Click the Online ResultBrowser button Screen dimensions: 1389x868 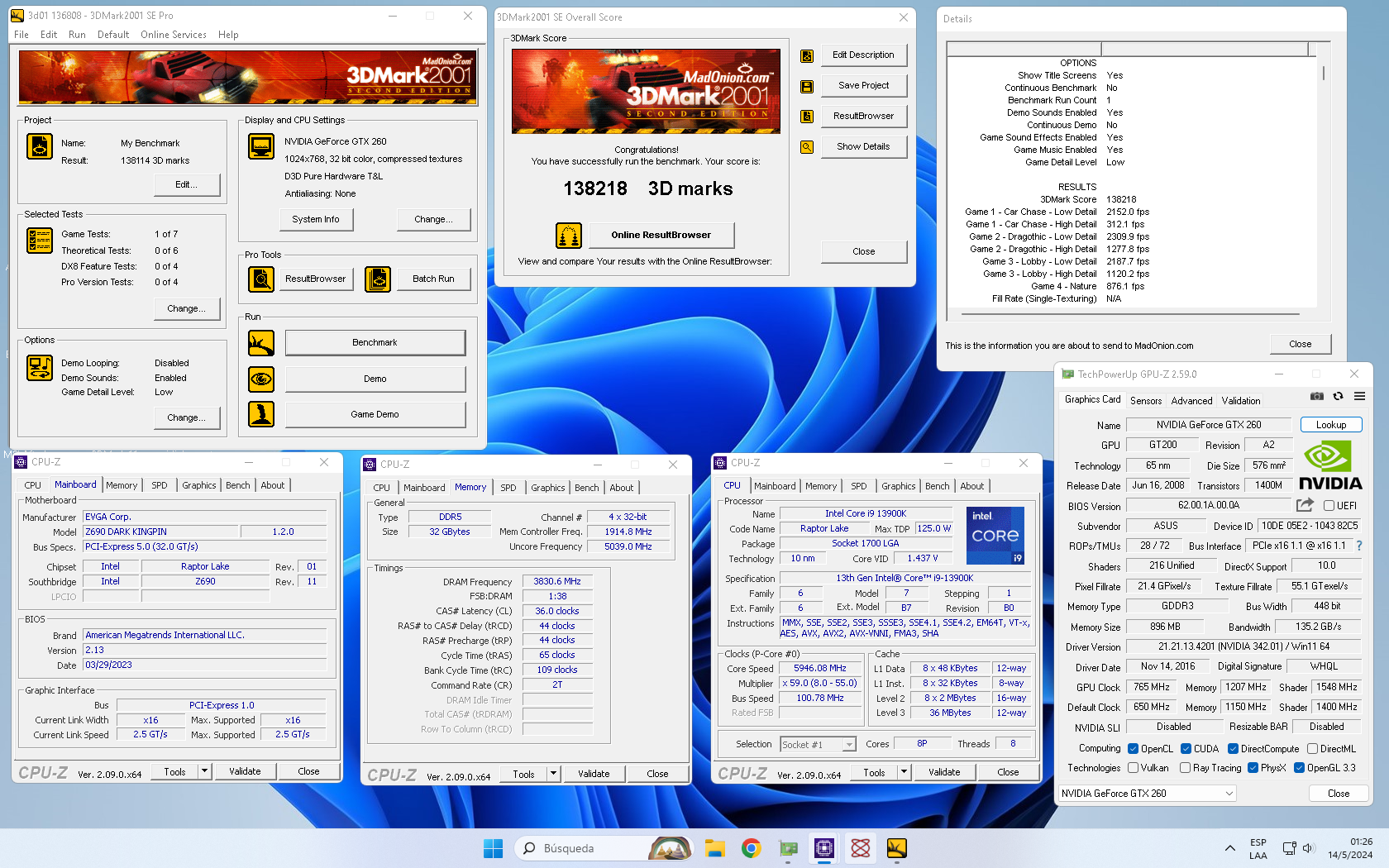click(661, 236)
